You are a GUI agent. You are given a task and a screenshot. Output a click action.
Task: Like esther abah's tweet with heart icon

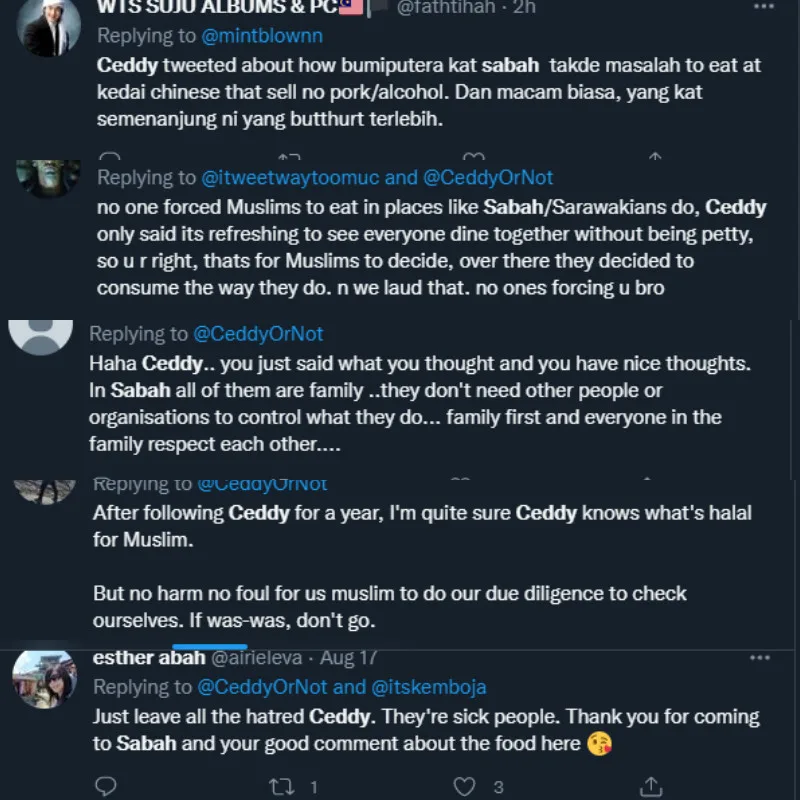click(x=463, y=786)
